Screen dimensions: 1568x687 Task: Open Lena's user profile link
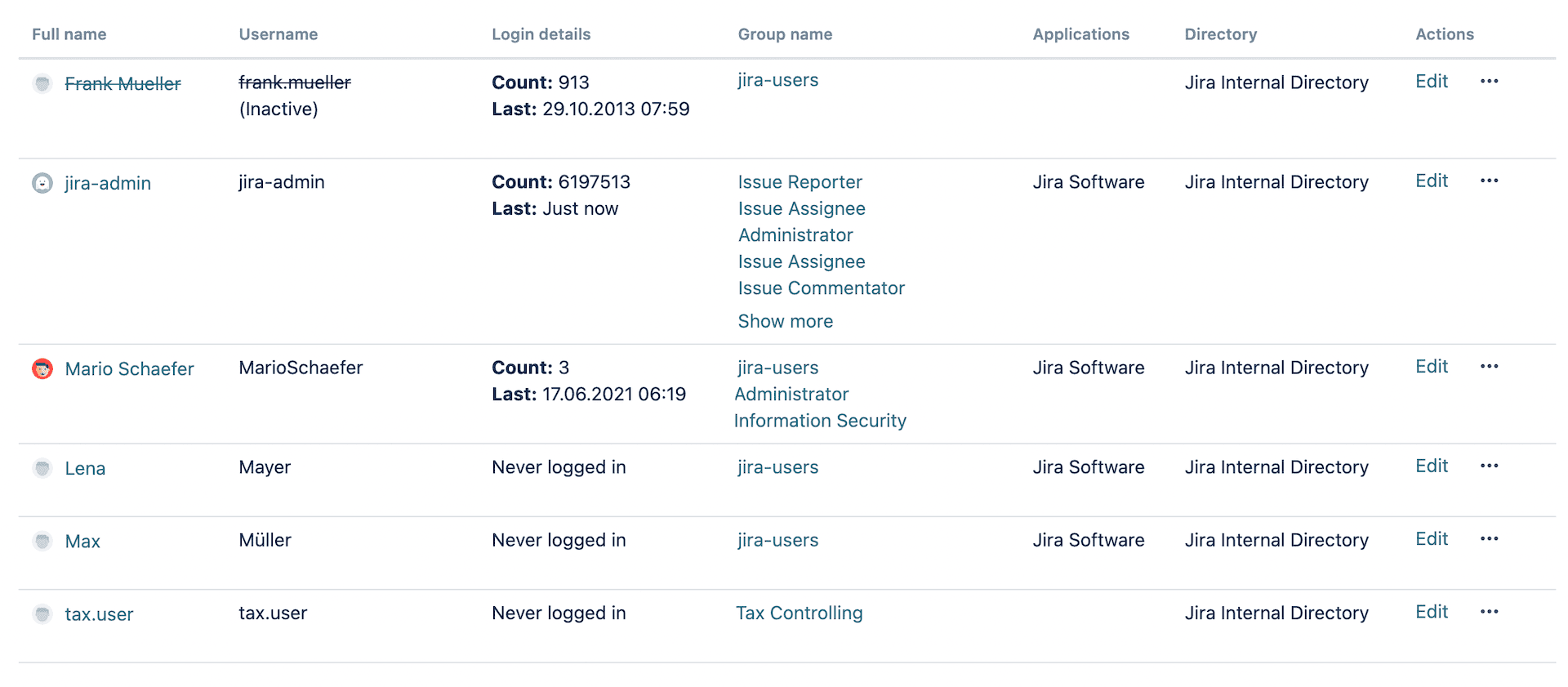85,468
